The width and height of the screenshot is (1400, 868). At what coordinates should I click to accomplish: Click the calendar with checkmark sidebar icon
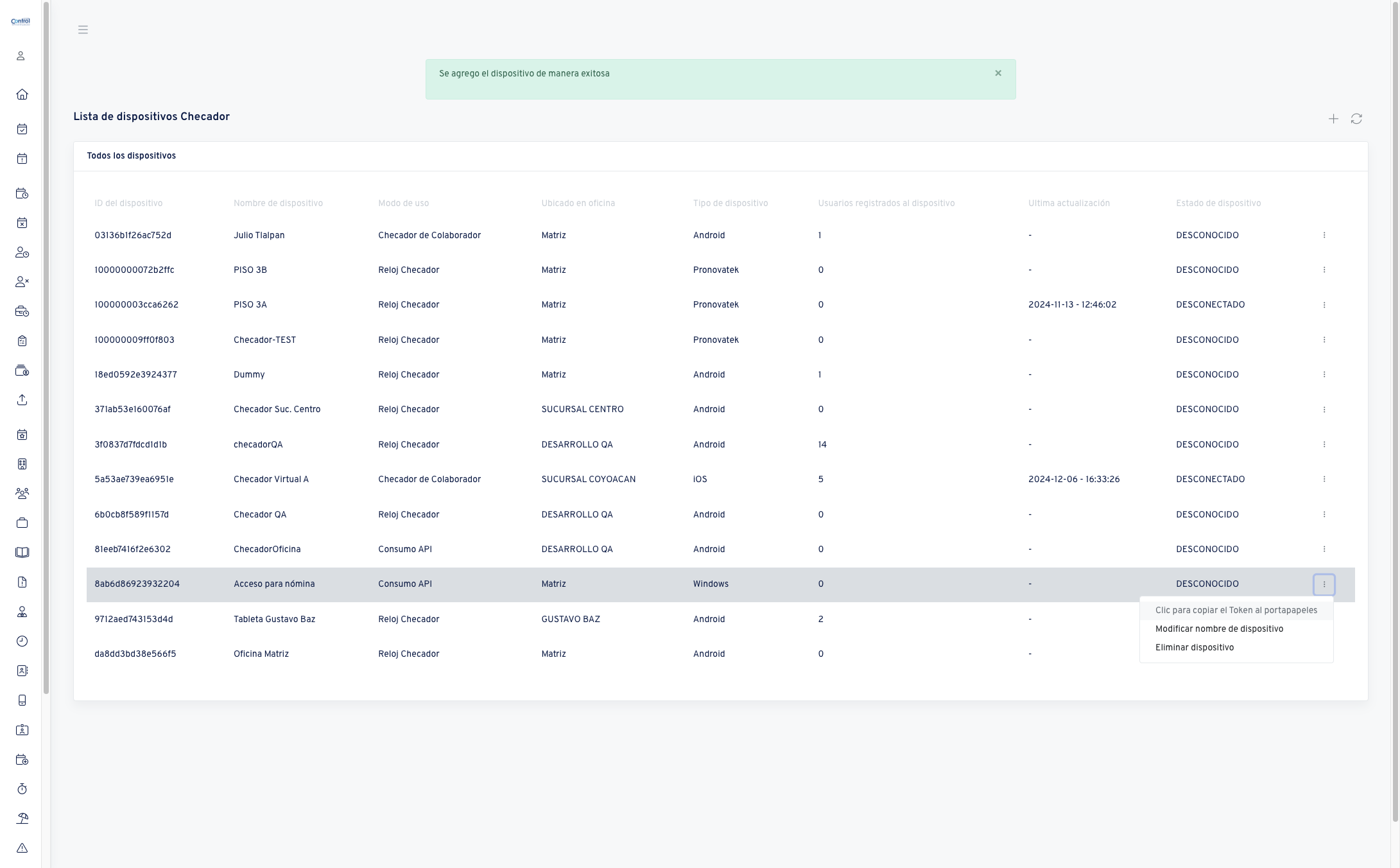(22, 129)
